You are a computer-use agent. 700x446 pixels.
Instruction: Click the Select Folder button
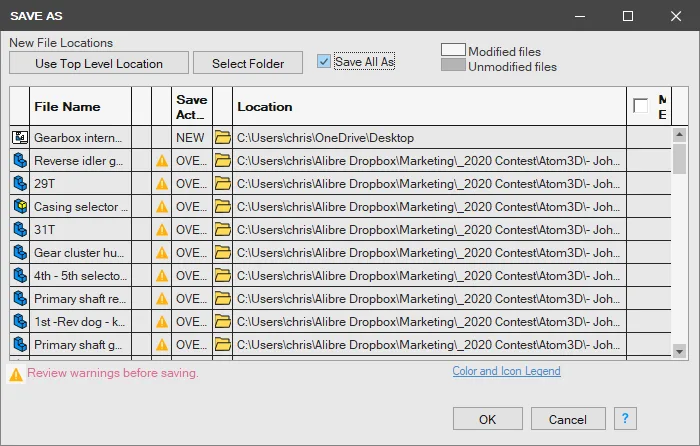click(x=248, y=63)
